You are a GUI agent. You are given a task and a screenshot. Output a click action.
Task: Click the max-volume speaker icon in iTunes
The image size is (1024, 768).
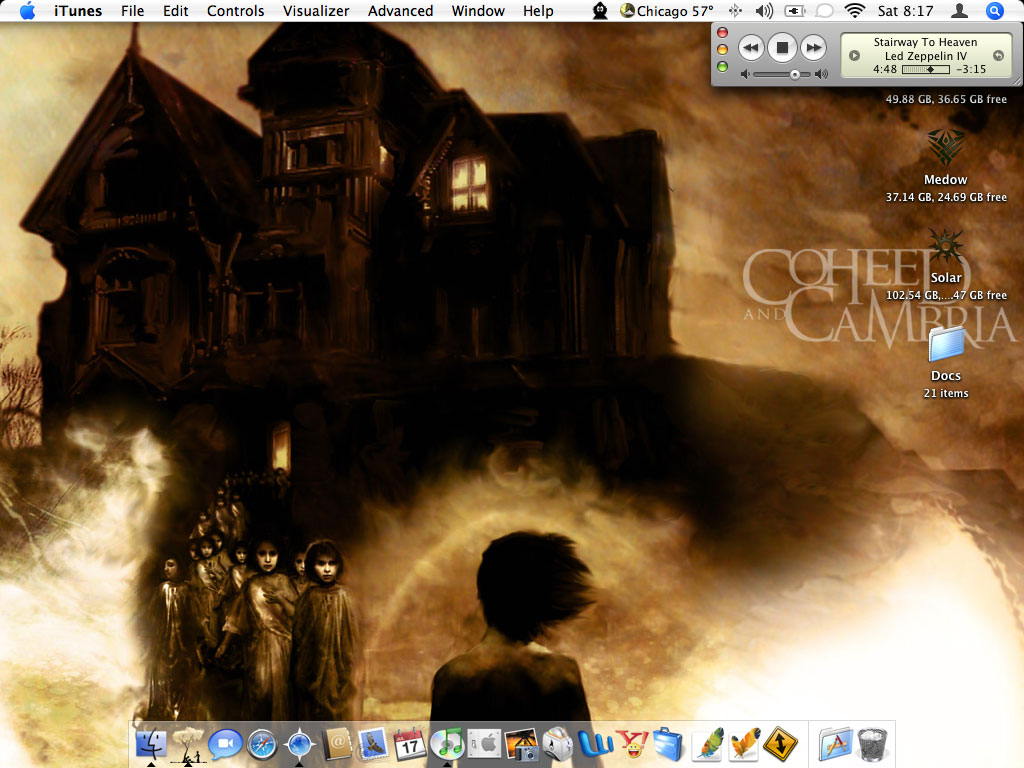point(822,74)
